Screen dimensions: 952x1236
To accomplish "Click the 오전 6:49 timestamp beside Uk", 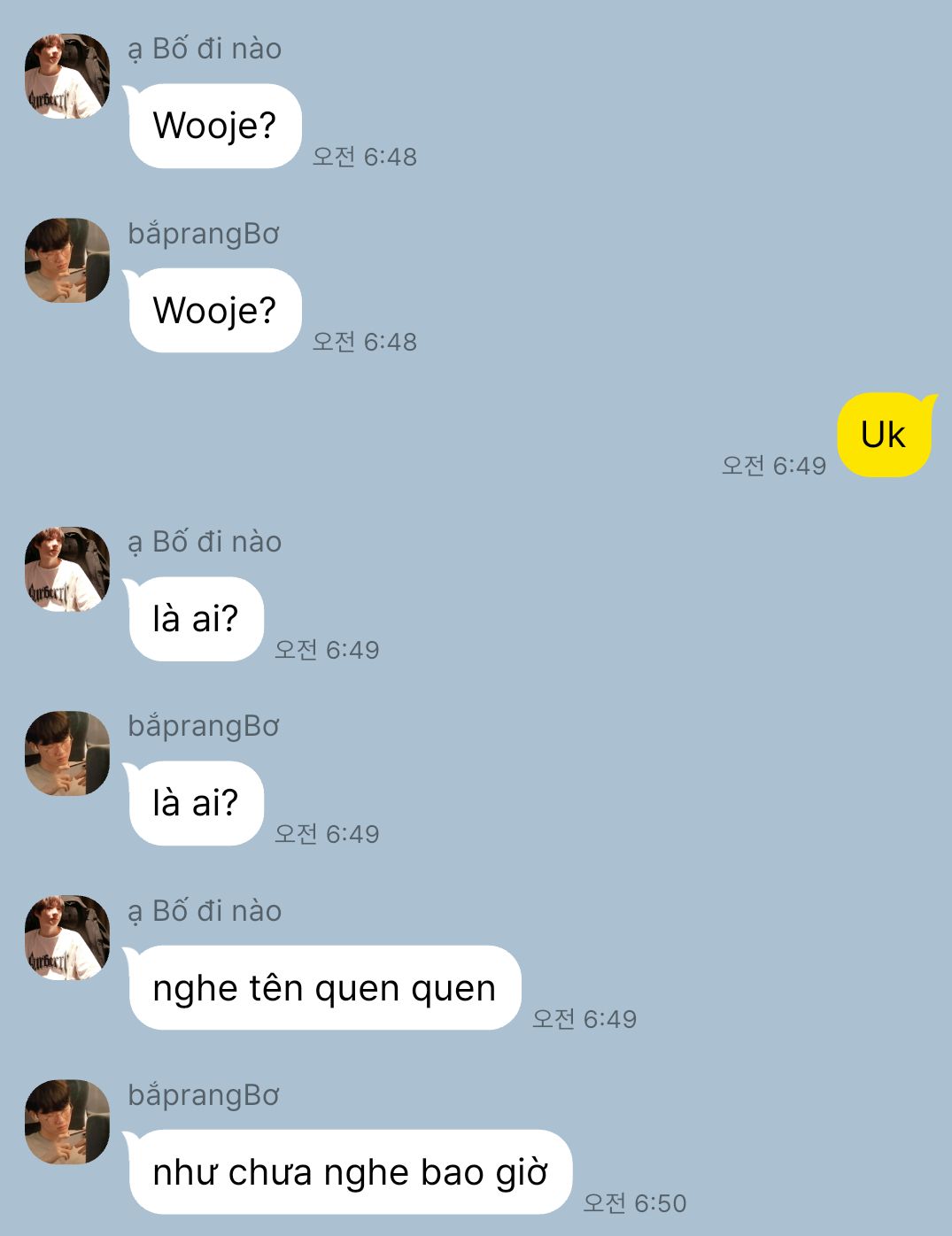I will point(773,466).
